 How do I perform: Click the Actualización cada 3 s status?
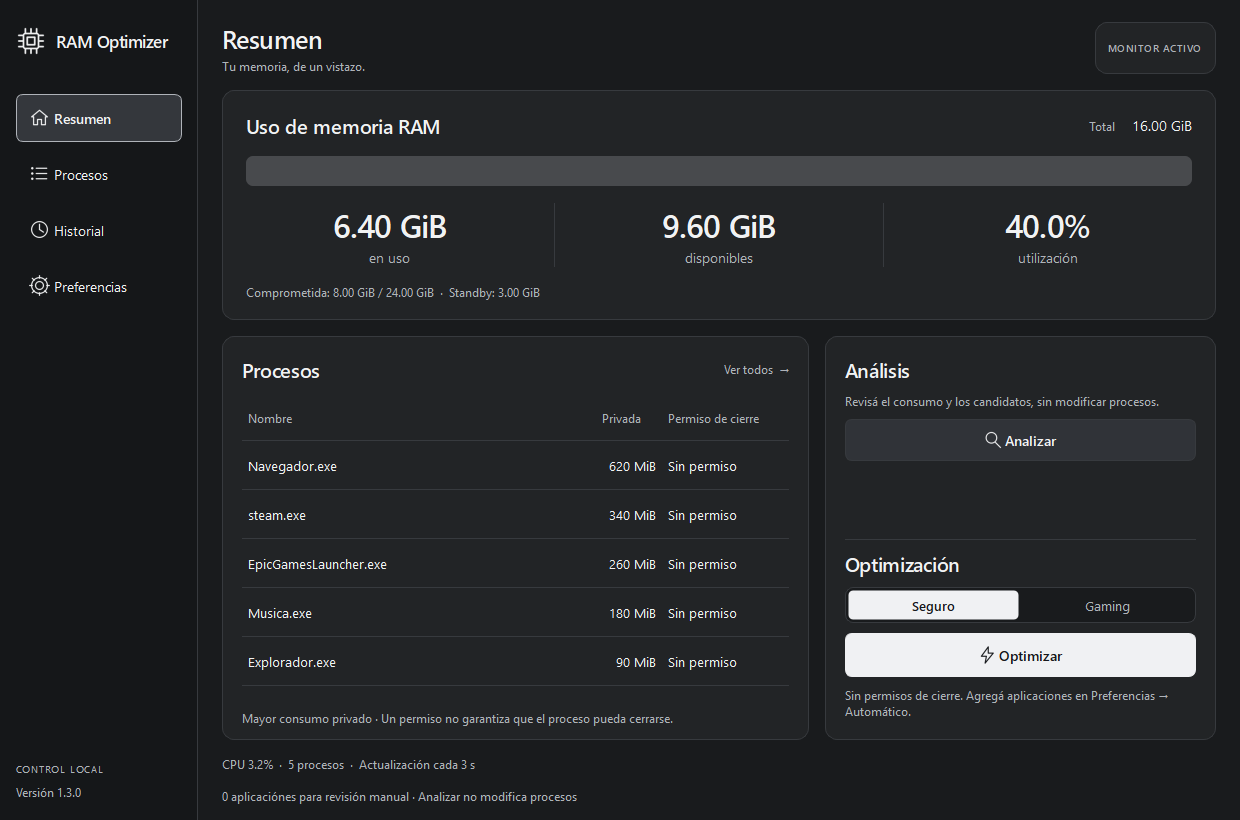(x=417, y=765)
